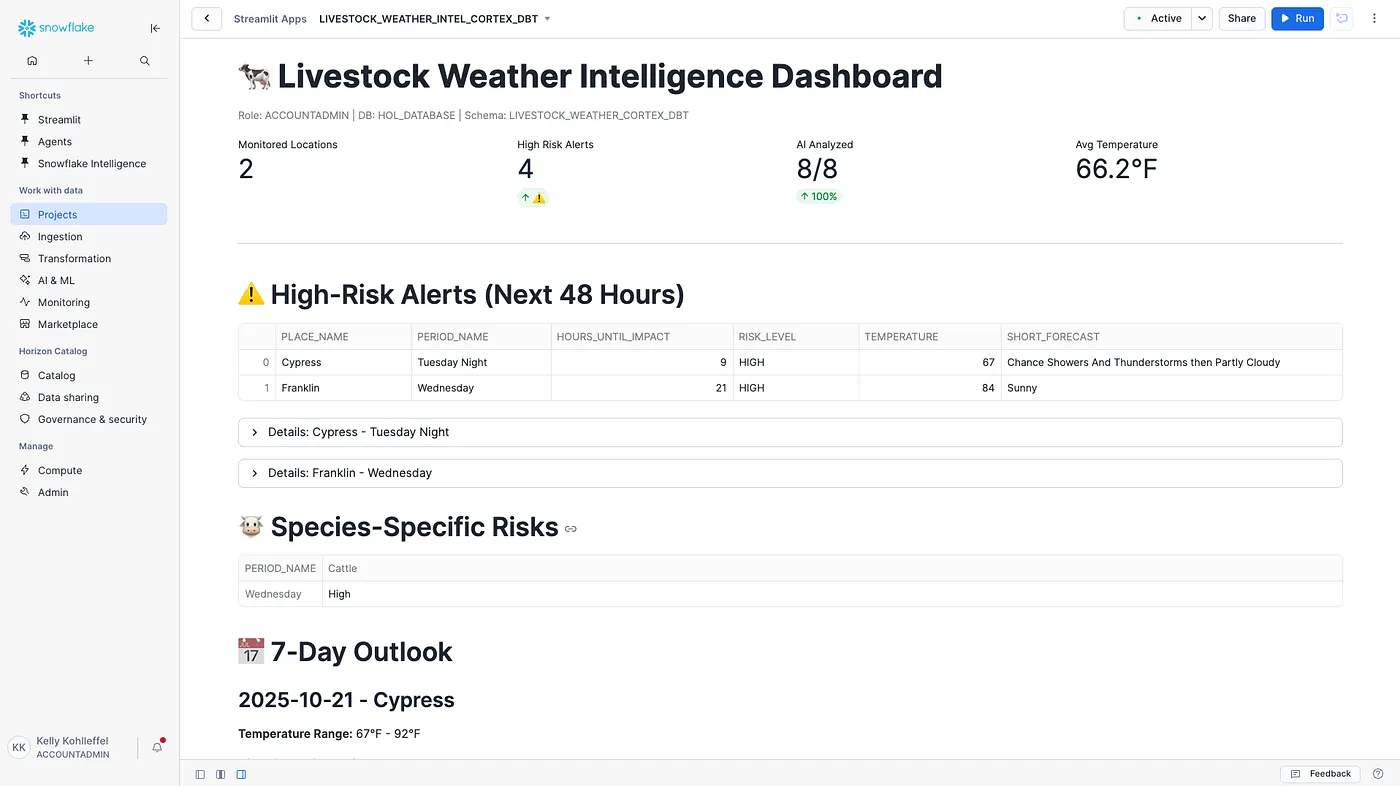Click the Tuesday Night cell
The width and height of the screenshot is (1400, 786).
(x=481, y=362)
